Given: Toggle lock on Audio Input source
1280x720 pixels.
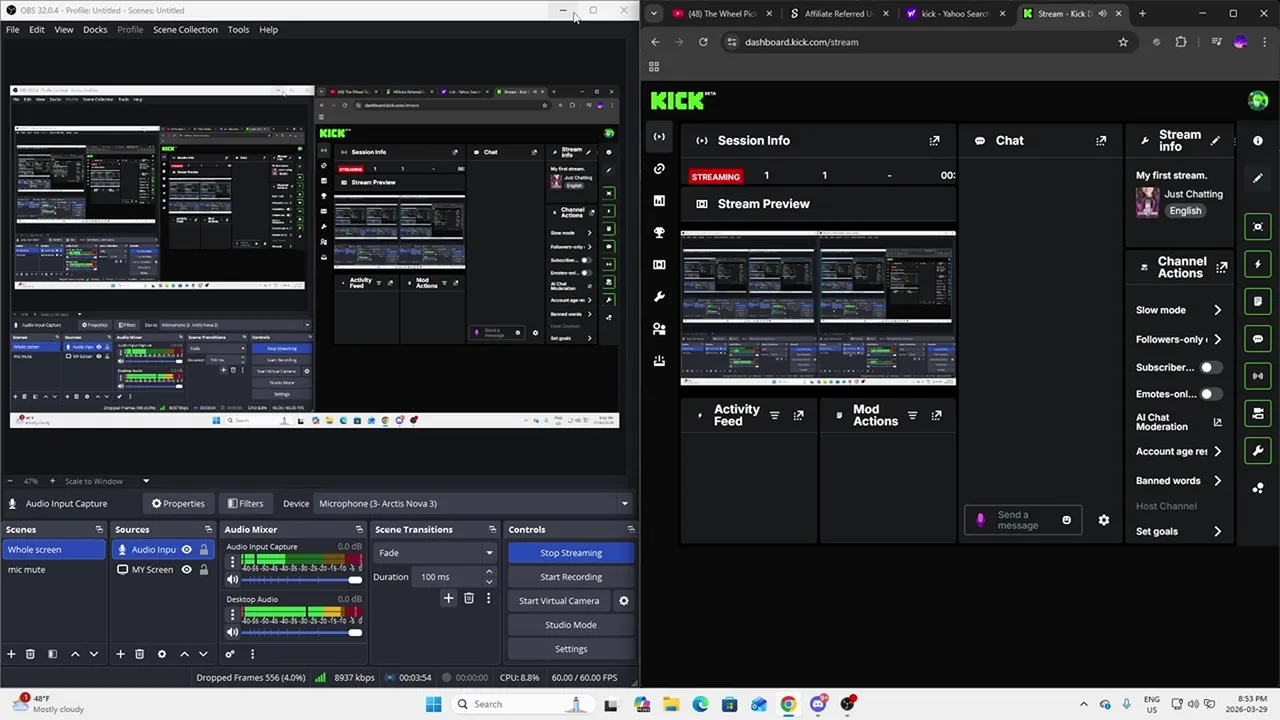Looking at the screenshot, I should coord(204,549).
